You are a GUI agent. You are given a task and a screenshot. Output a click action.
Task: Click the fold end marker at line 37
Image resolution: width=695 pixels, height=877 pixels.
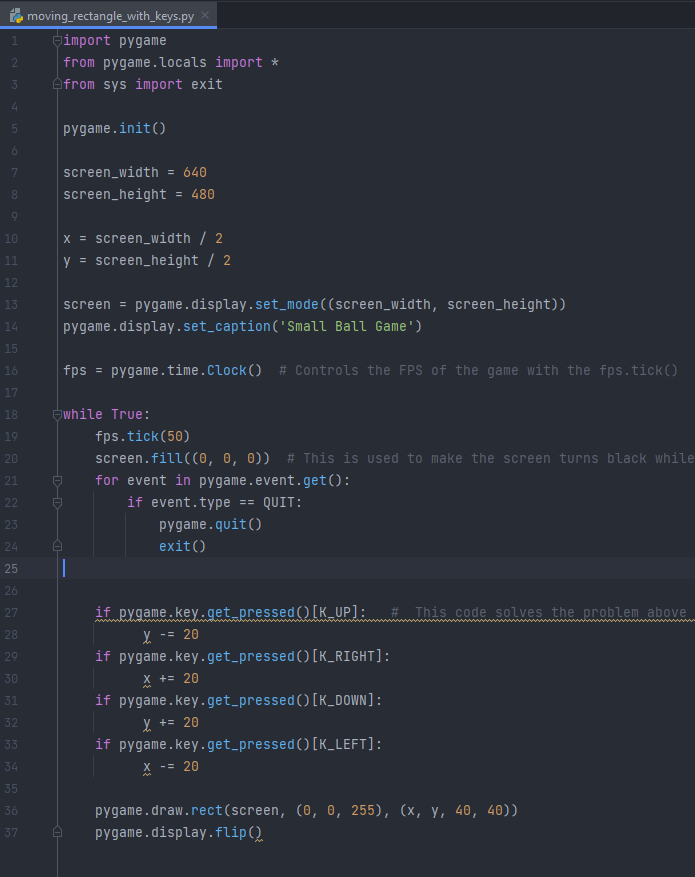point(57,832)
